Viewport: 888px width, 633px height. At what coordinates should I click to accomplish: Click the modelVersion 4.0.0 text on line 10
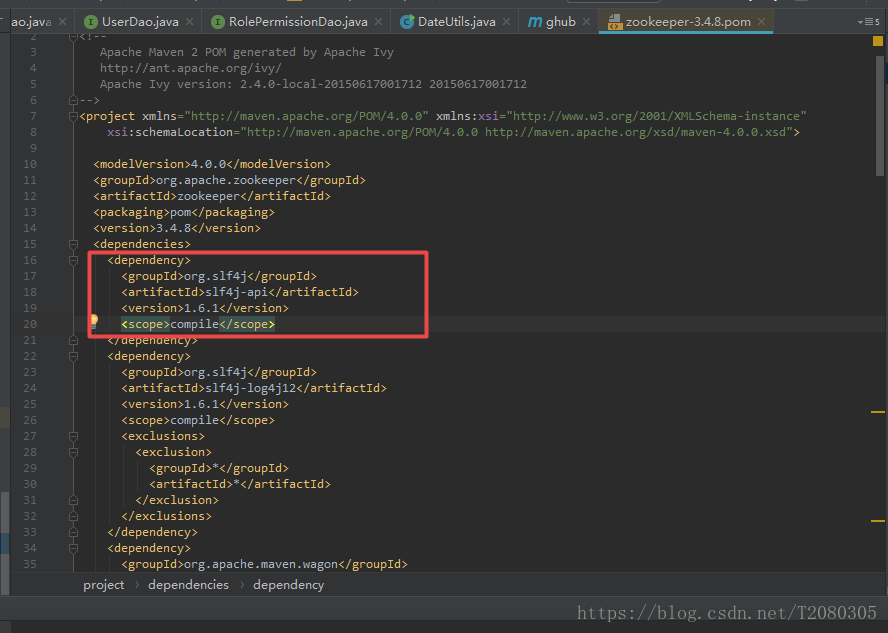pyautogui.click(x=208, y=164)
